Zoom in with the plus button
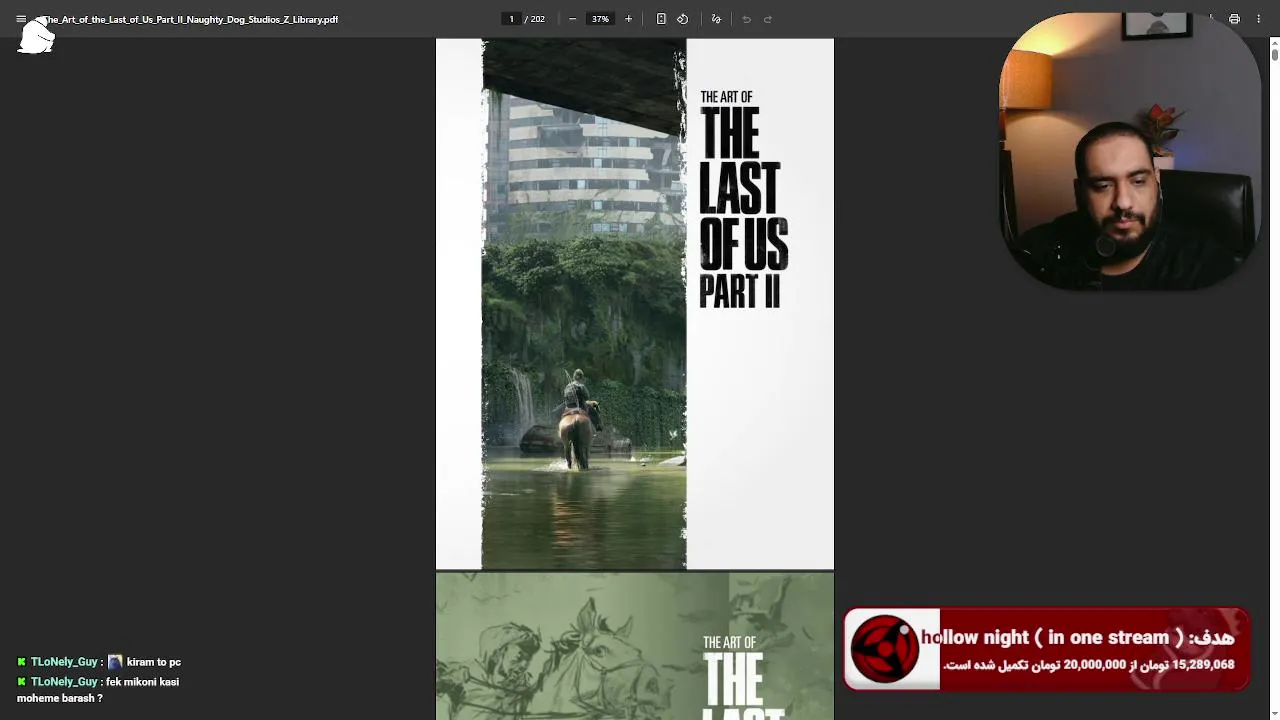Image resolution: width=1280 pixels, height=720 pixels. click(x=628, y=19)
